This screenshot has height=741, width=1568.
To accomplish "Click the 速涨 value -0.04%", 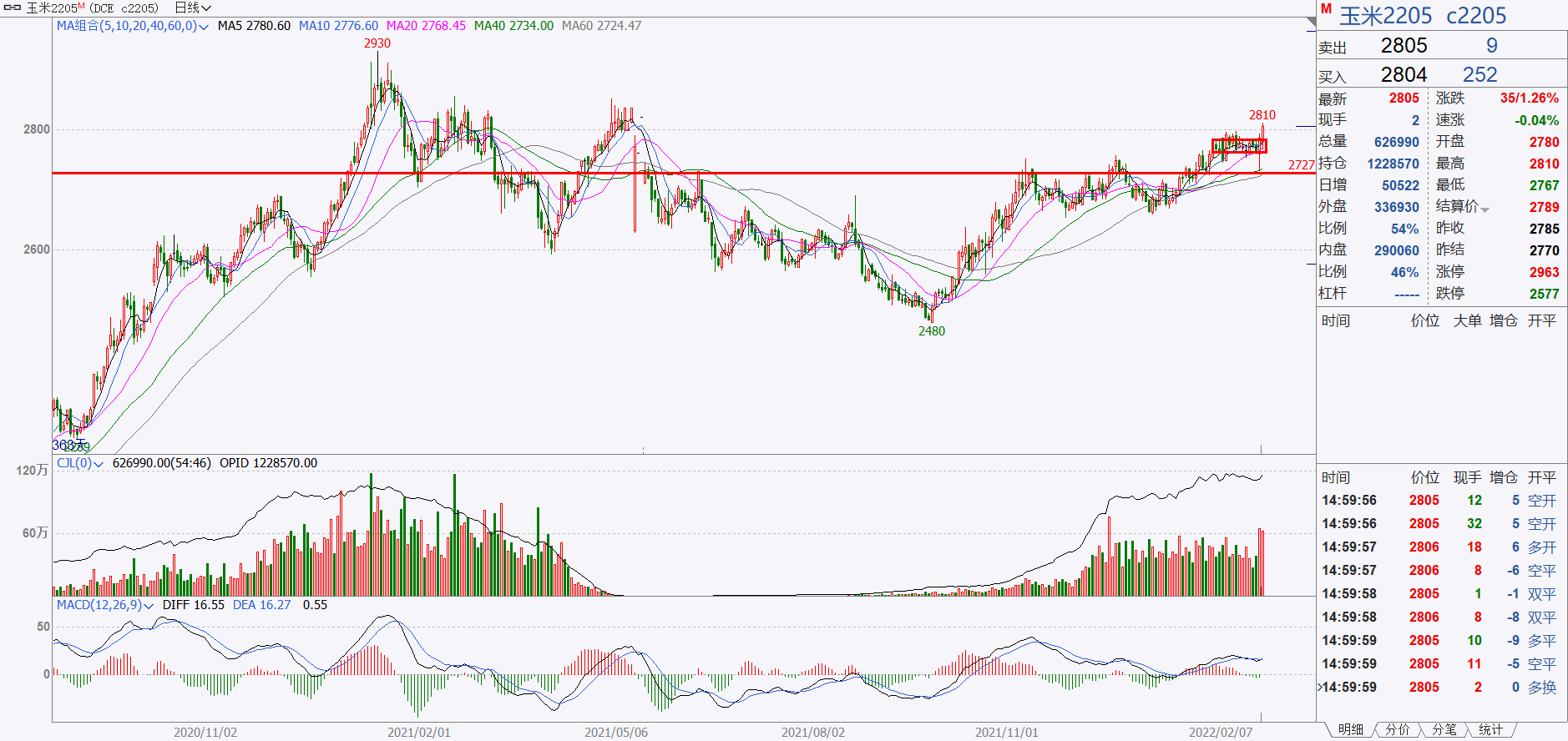I will [1536, 120].
